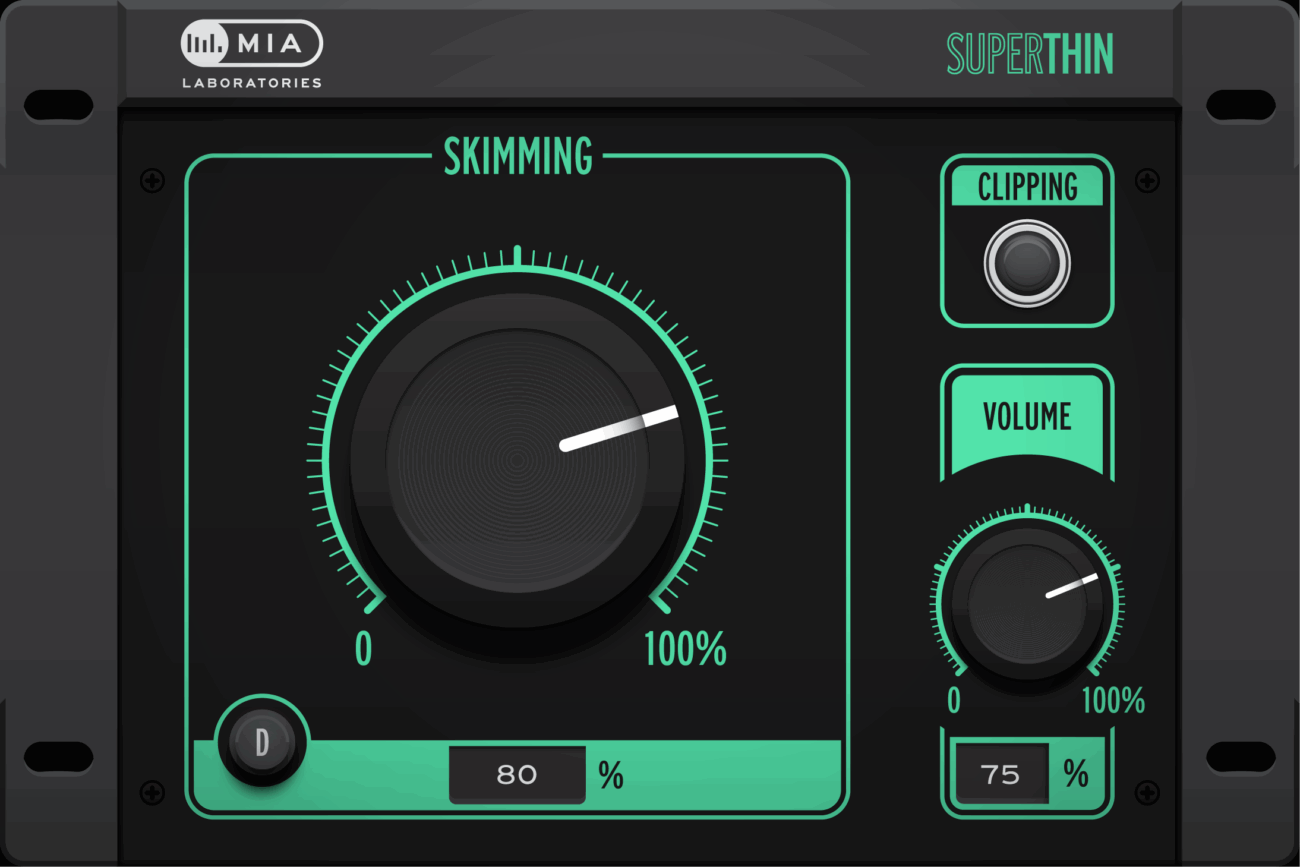Click the Skimming value field showing 80

click(x=517, y=774)
